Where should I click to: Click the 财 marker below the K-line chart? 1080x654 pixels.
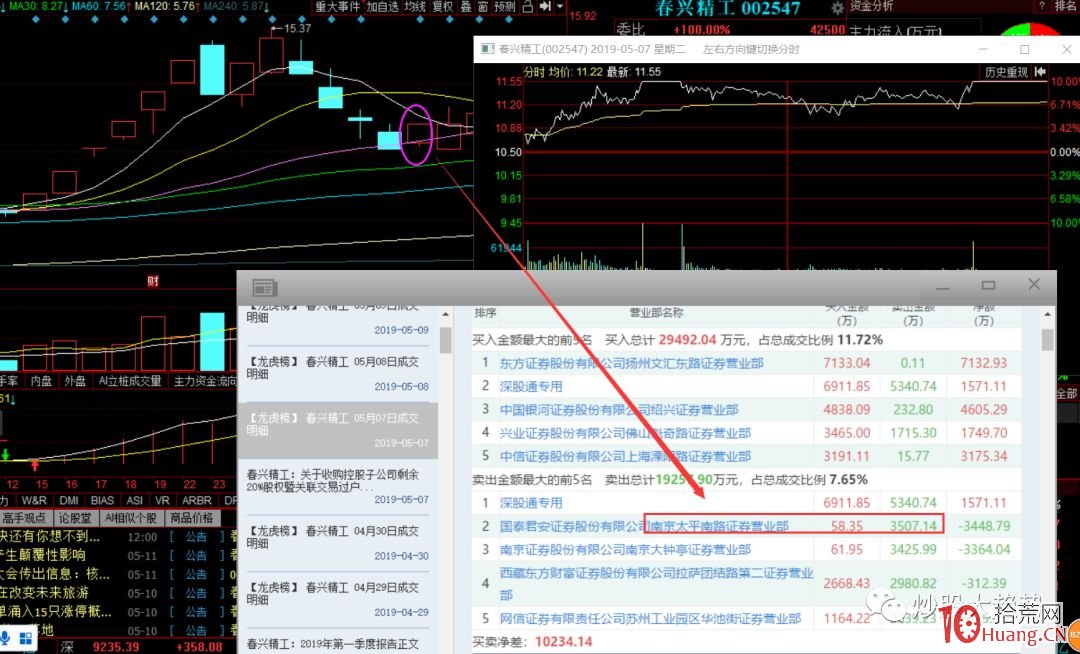(153, 281)
